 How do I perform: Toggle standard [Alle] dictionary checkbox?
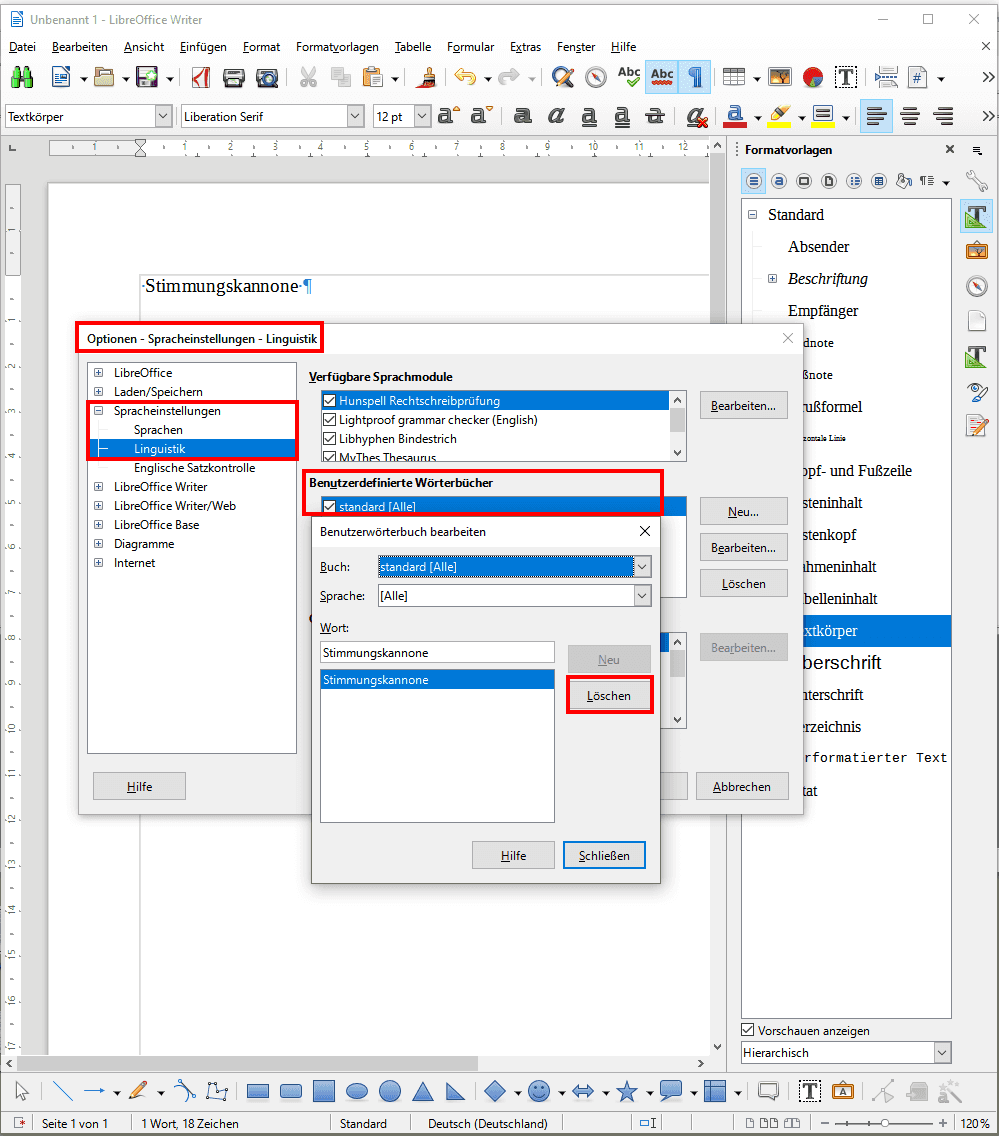pyautogui.click(x=330, y=506)
